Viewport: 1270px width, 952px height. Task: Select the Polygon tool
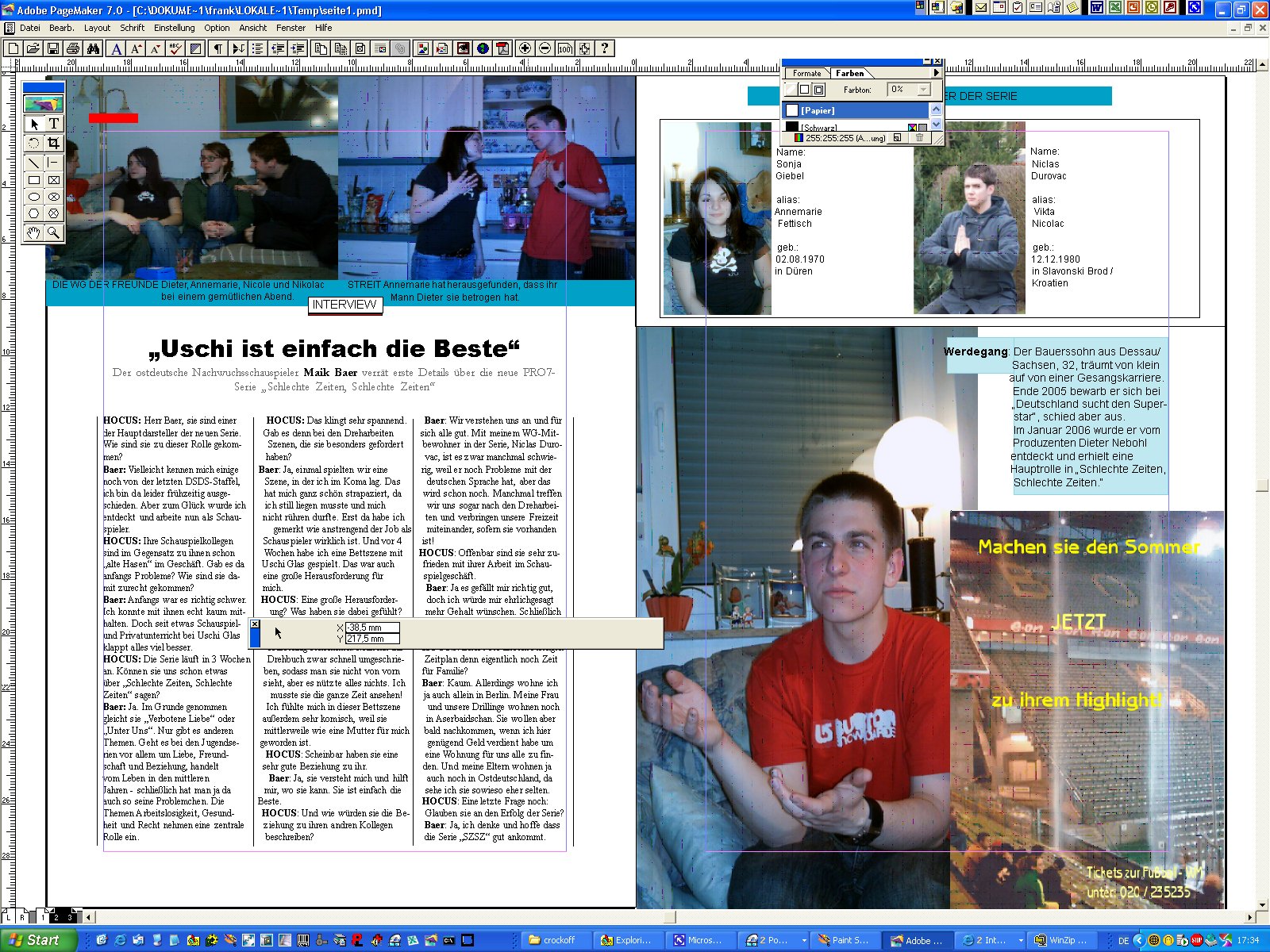(34, 213)
